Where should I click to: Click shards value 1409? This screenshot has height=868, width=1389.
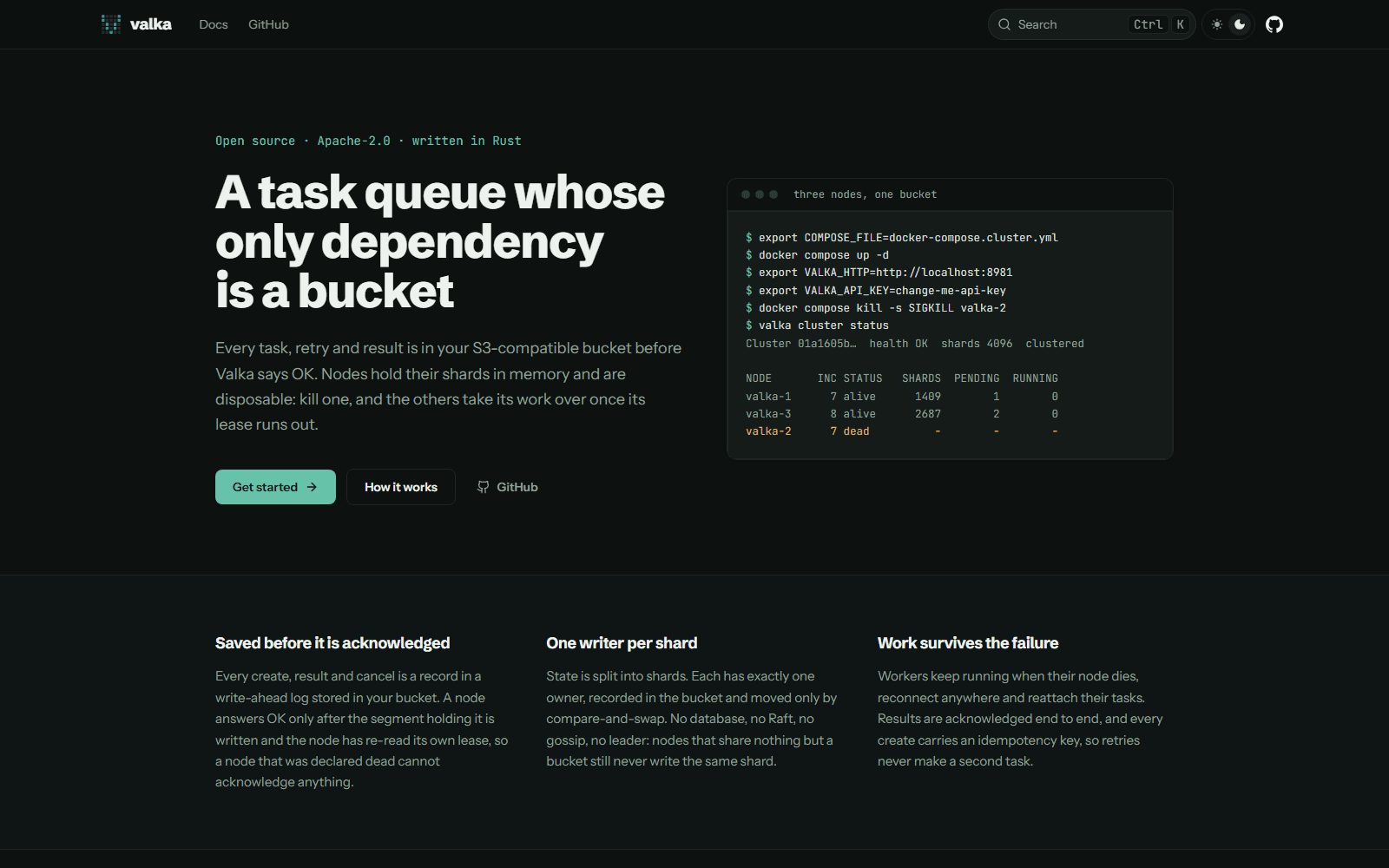pos(928,397)
